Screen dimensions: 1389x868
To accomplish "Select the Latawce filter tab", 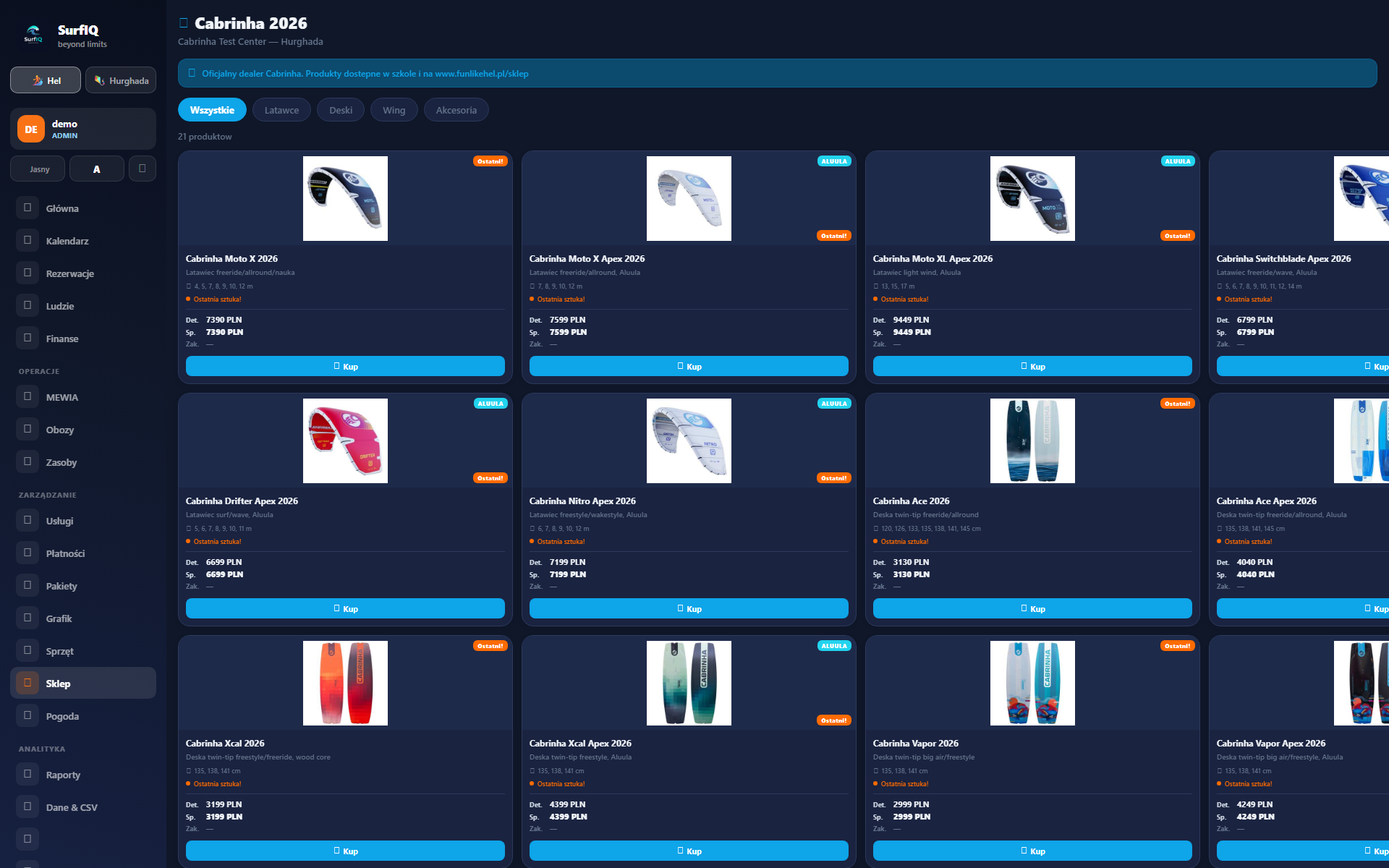I will tap(281, 110).
